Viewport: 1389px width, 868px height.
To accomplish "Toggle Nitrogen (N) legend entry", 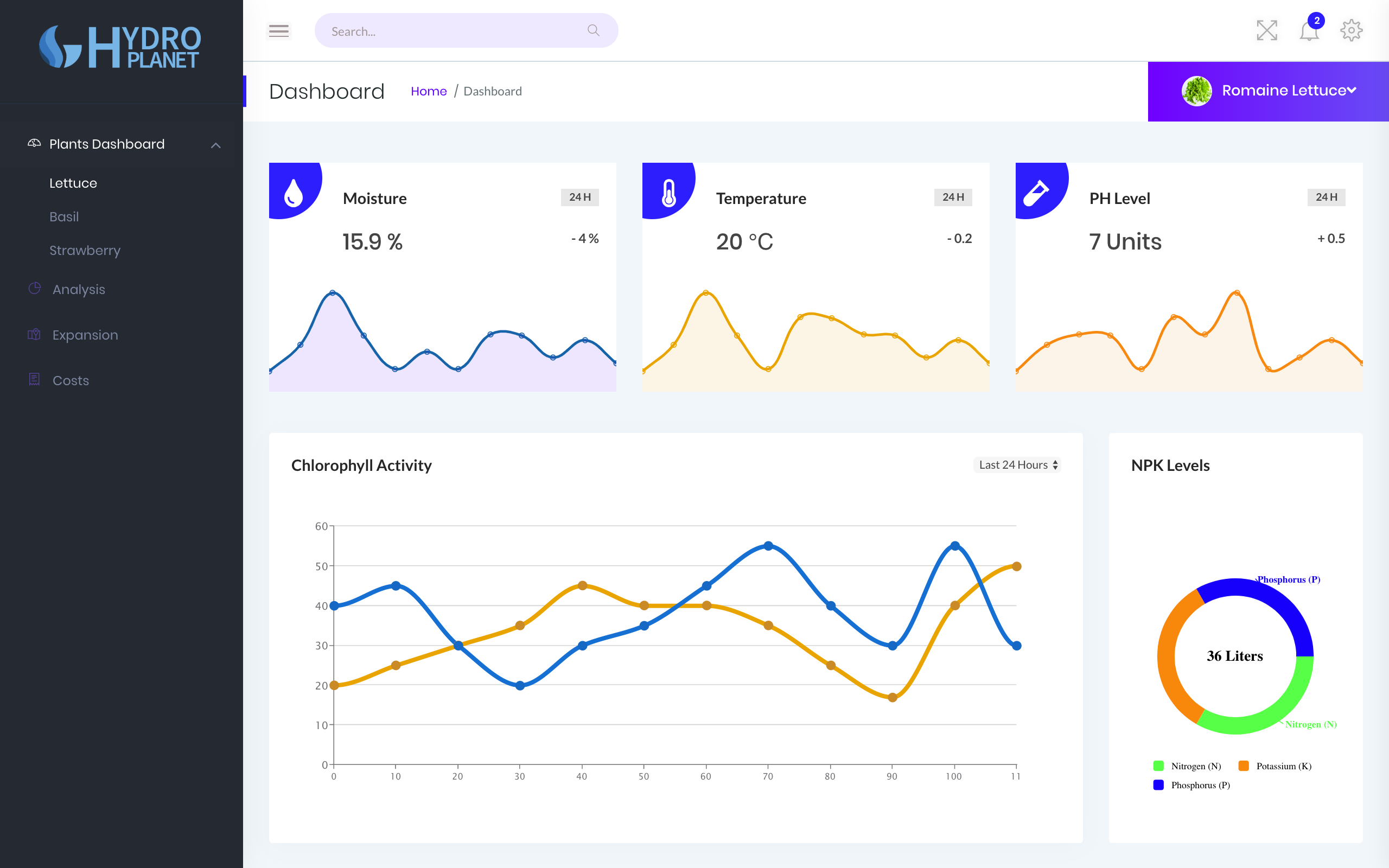I will [x=1187, y=766].
